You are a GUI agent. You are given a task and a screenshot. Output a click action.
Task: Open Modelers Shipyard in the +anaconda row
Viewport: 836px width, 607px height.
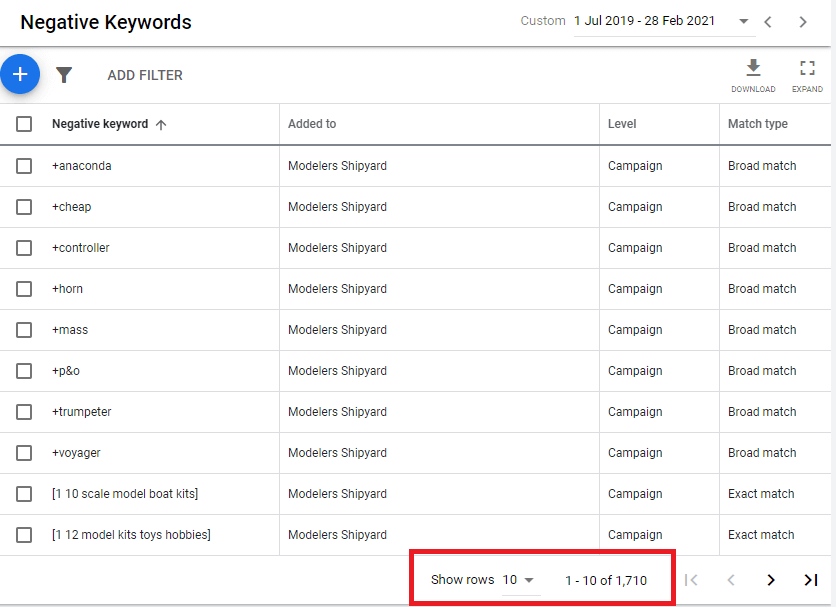click(337, 166)
